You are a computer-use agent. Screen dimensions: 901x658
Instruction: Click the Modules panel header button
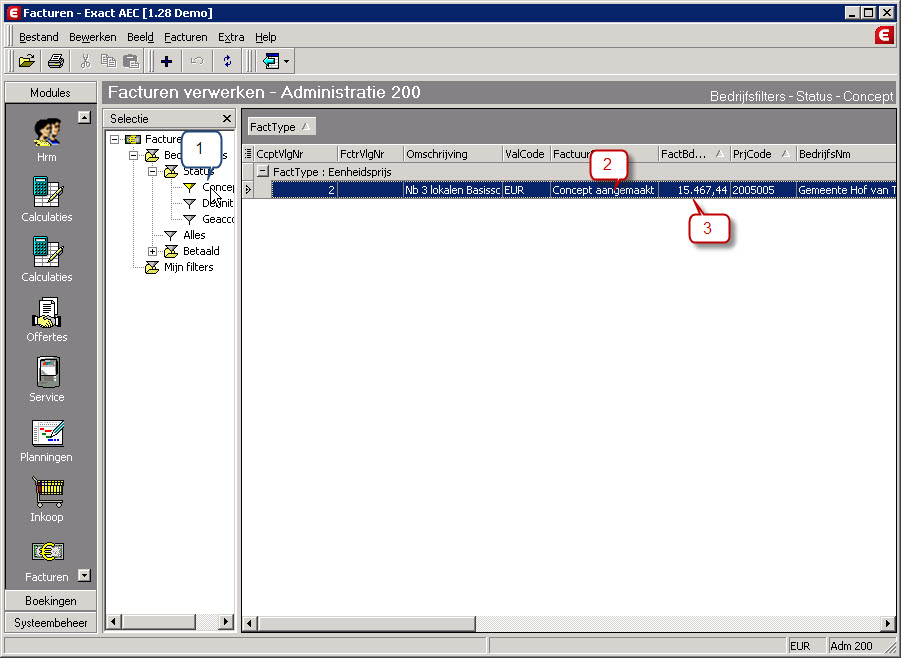coord(51,93)
